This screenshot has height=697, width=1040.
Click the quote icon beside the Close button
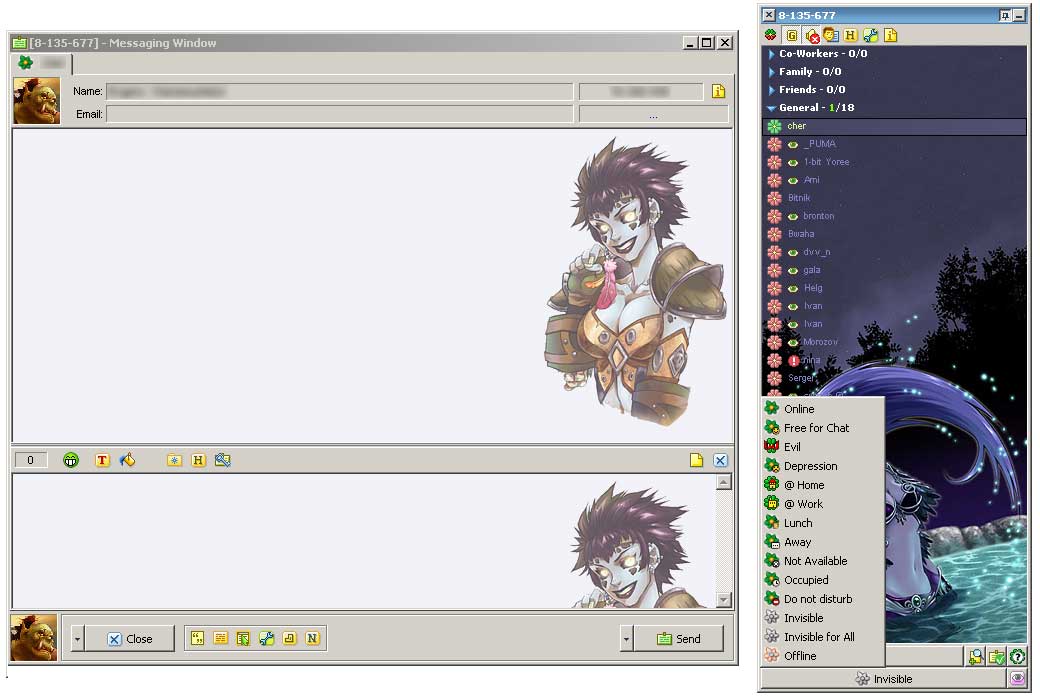(x=197, y=639)
